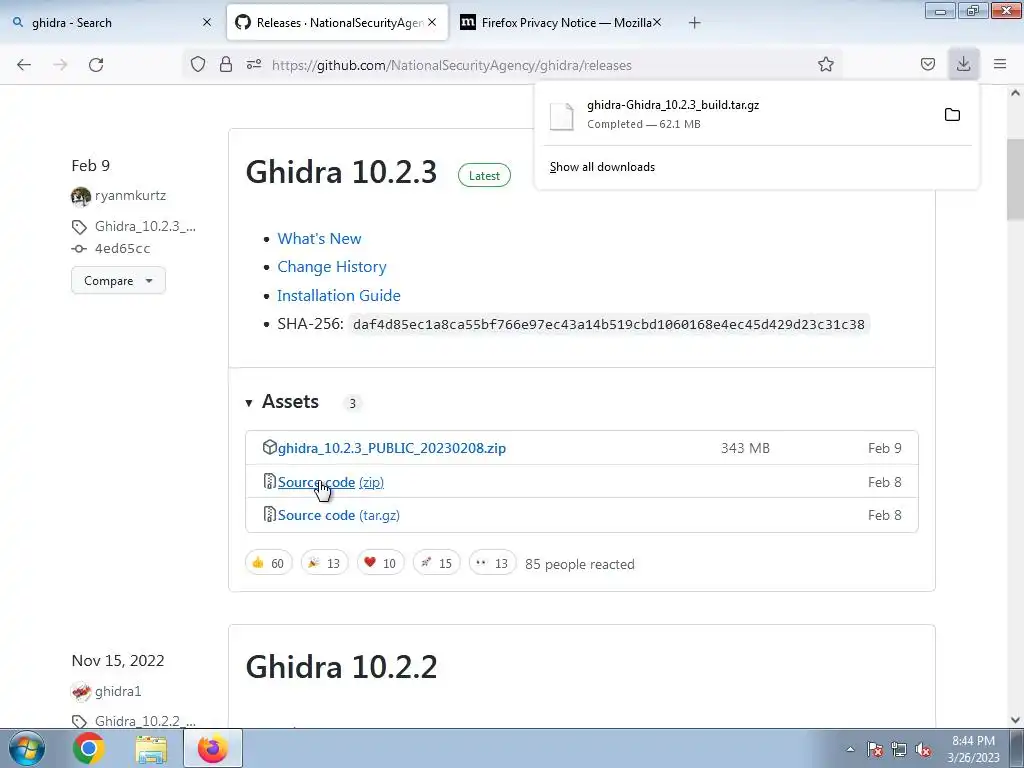1024x768 pixels.
Task: Click the party popper reaction
Action: click(x=325, y=563)
